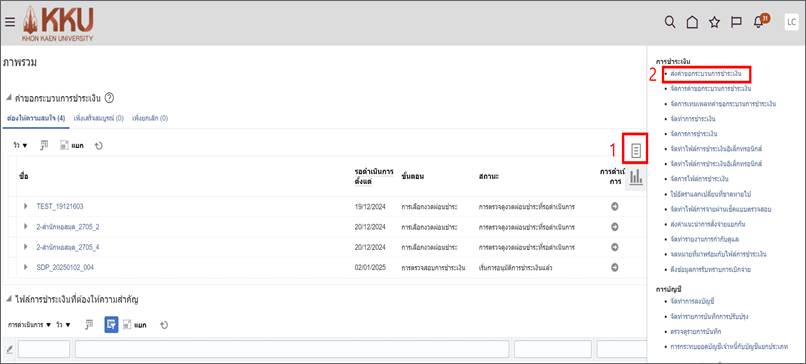The width and height of the screenshot is (806, 364).
Task: Switch to the เพิ่งยกเลิก (0) tab
Action: tap(150, 118)
